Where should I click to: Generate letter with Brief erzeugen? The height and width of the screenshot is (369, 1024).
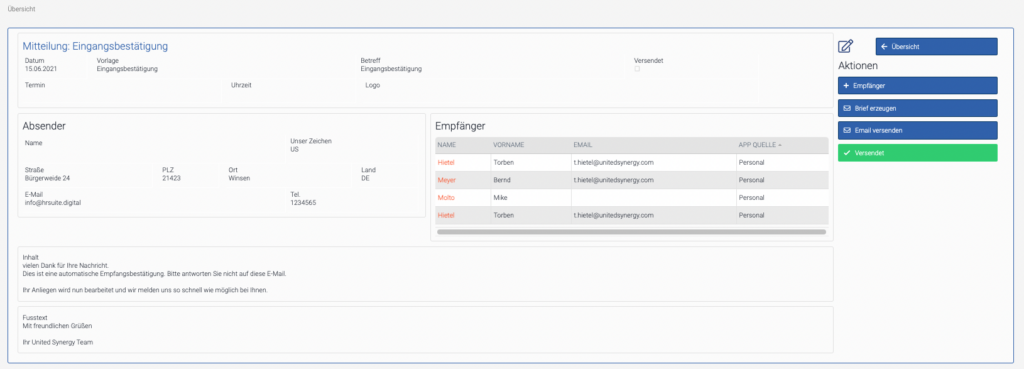[x=918, y=108]
